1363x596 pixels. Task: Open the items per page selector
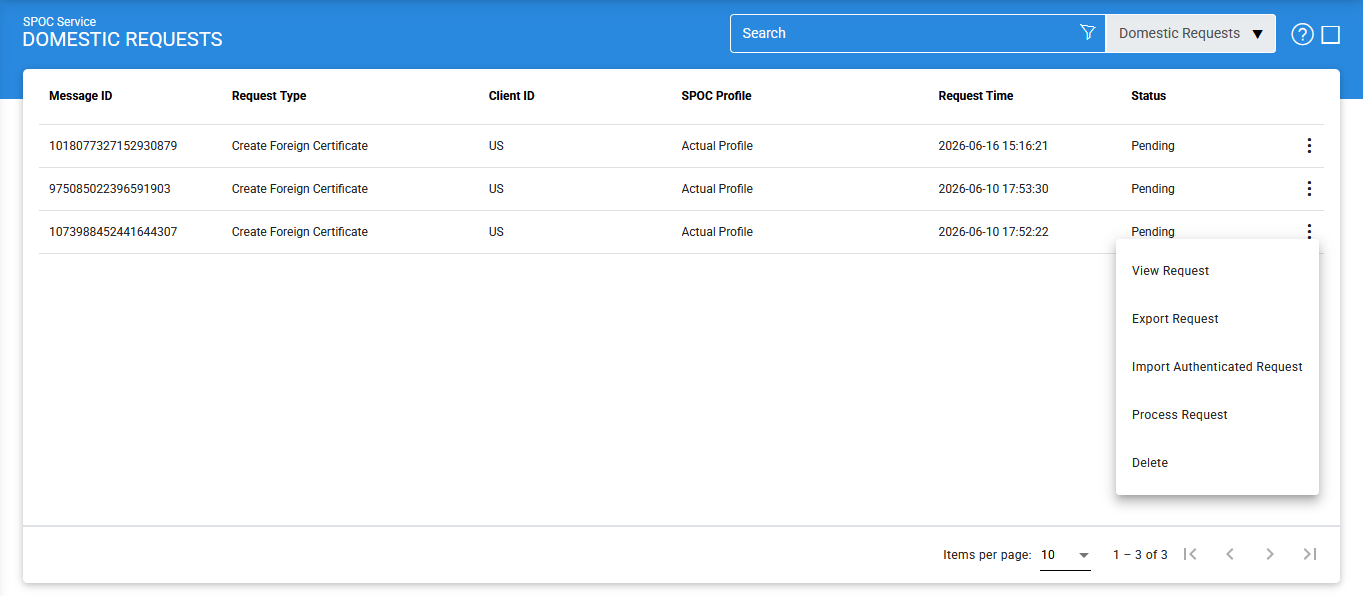1065,555
